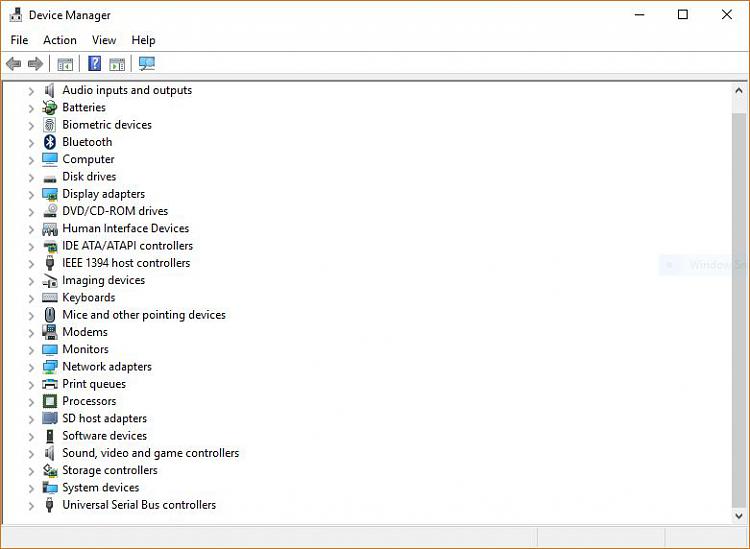Expand the Audio inputs and outputs node
This screenshot has height=549, width=750.
31,91
